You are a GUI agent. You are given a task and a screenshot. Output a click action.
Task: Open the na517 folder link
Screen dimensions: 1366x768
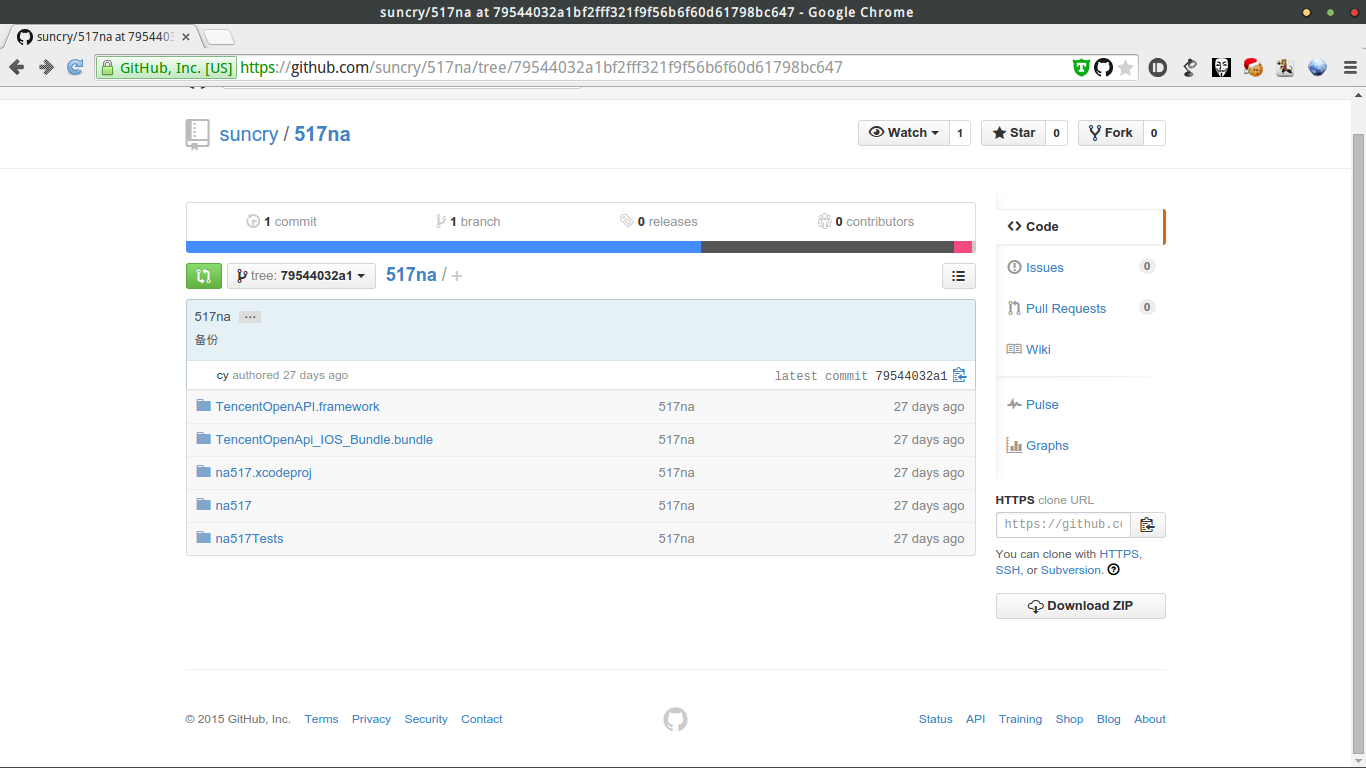[x=233, y=505]
